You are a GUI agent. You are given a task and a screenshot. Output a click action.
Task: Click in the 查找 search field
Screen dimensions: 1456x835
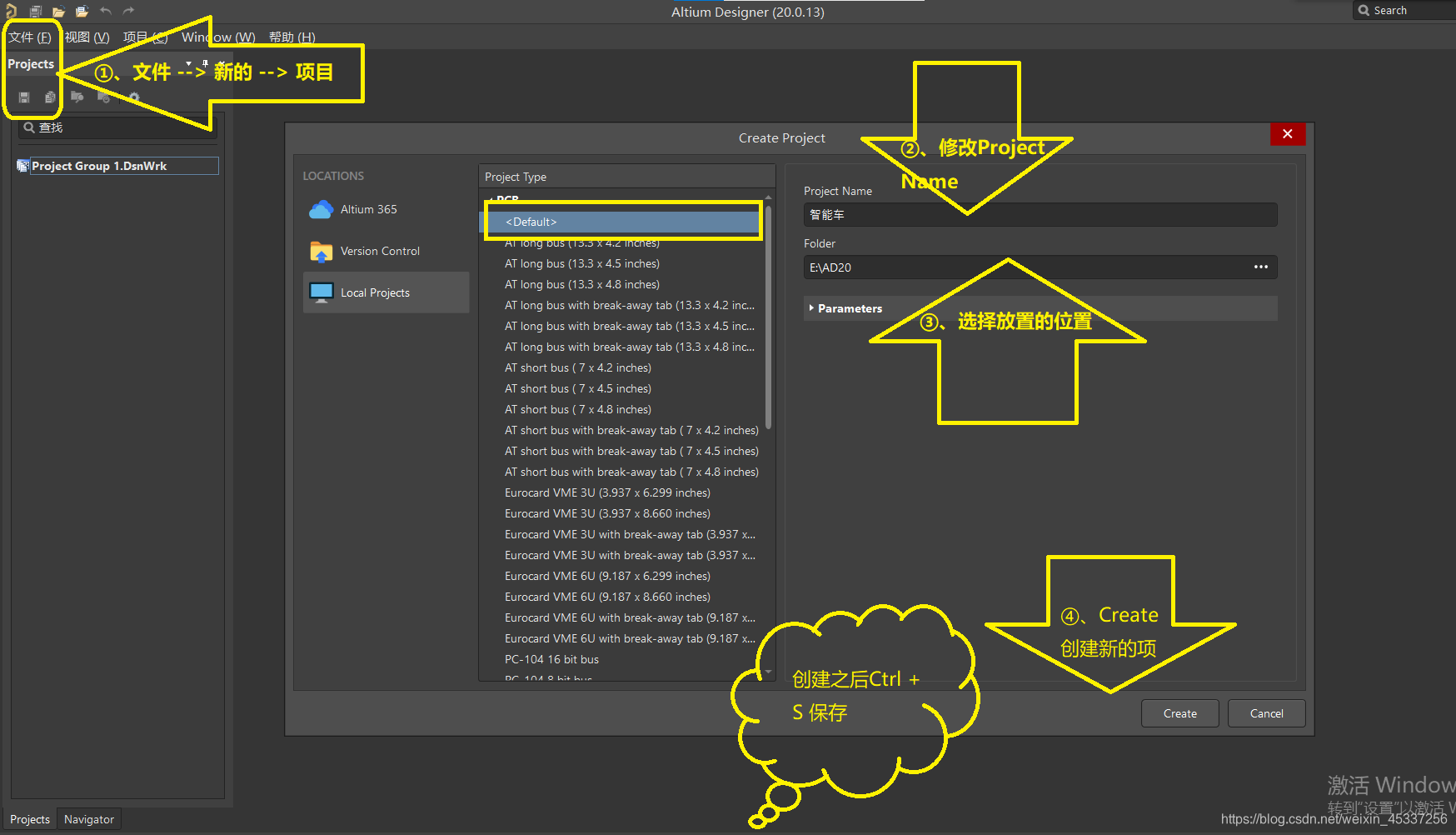117,127
